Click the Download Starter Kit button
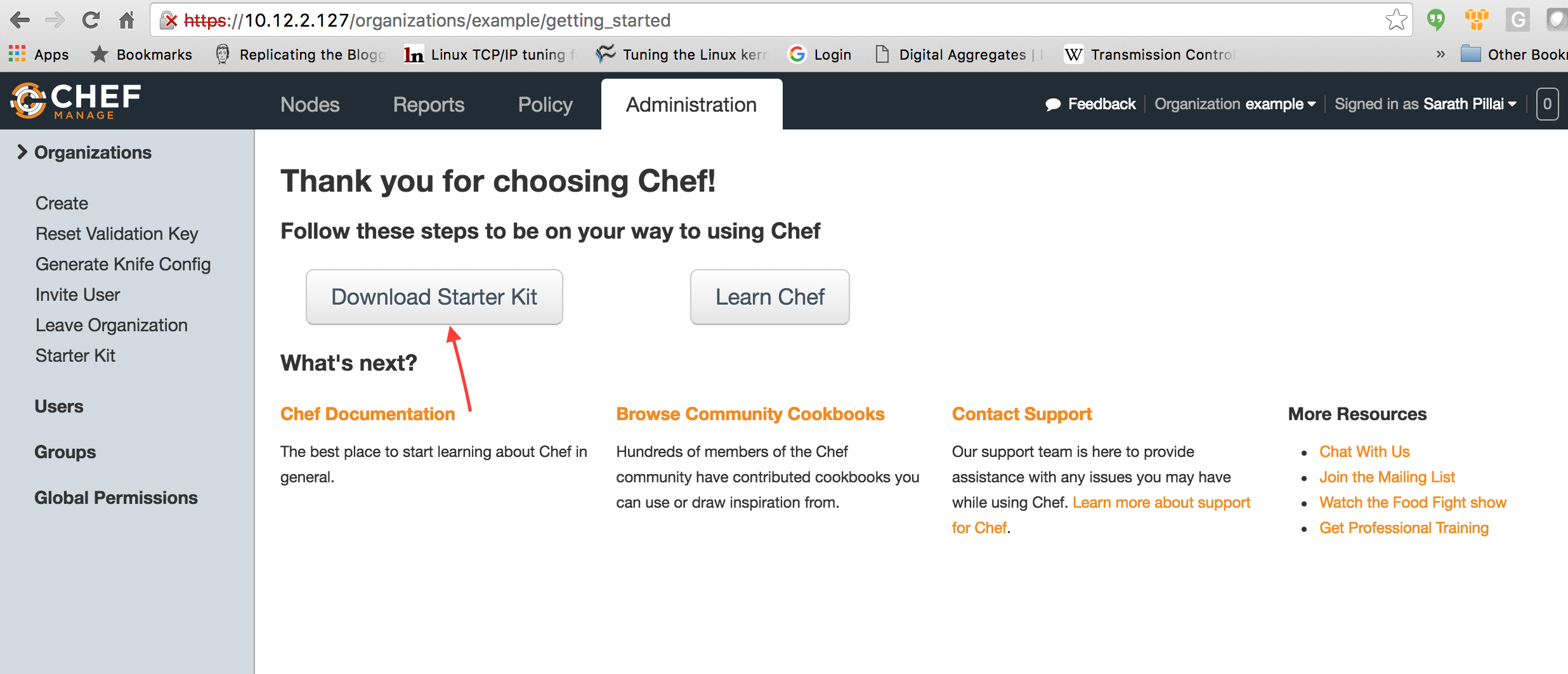 tap(434, 297)
